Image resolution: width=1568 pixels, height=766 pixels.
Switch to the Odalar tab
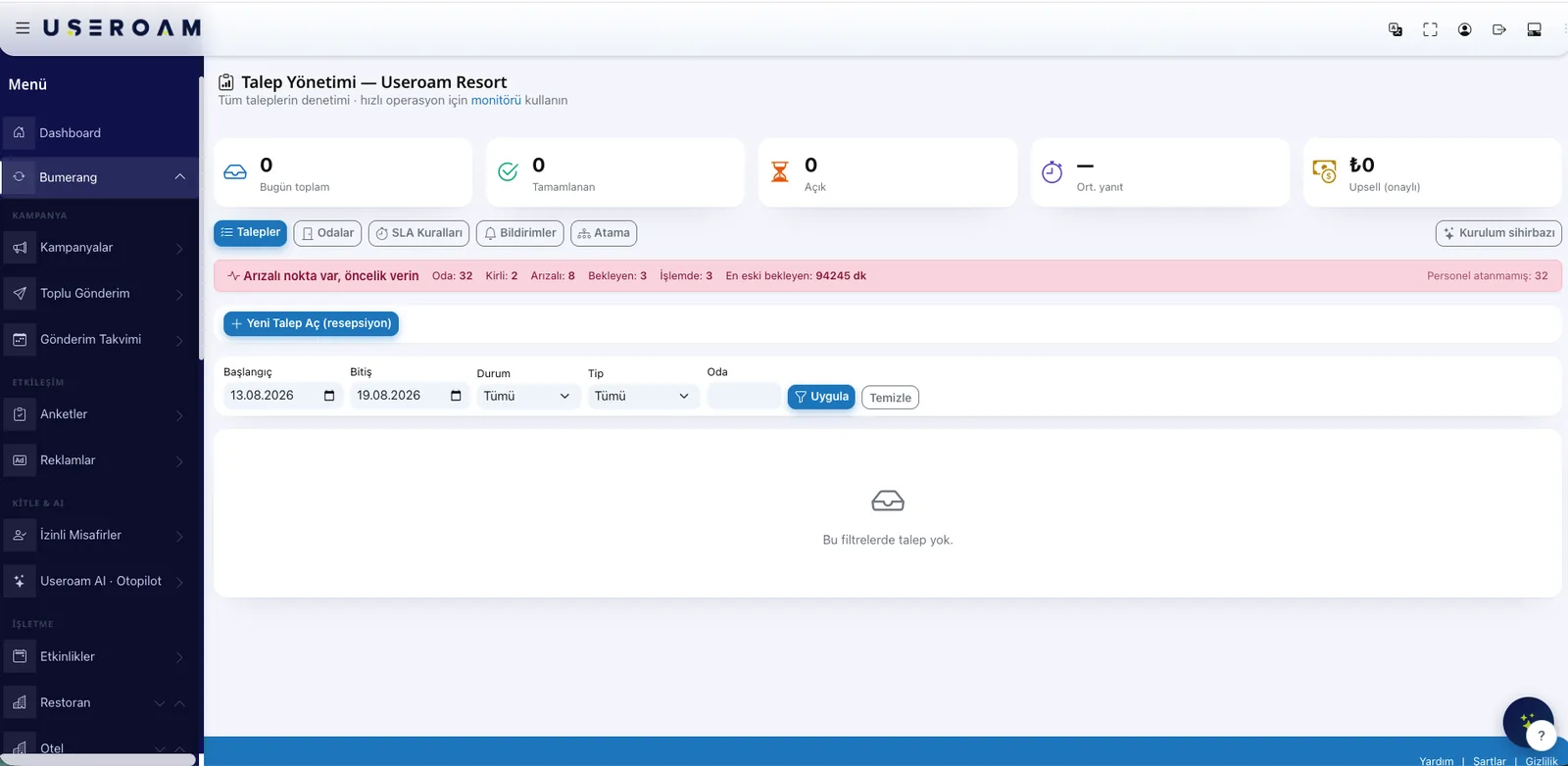click(328, 233)
